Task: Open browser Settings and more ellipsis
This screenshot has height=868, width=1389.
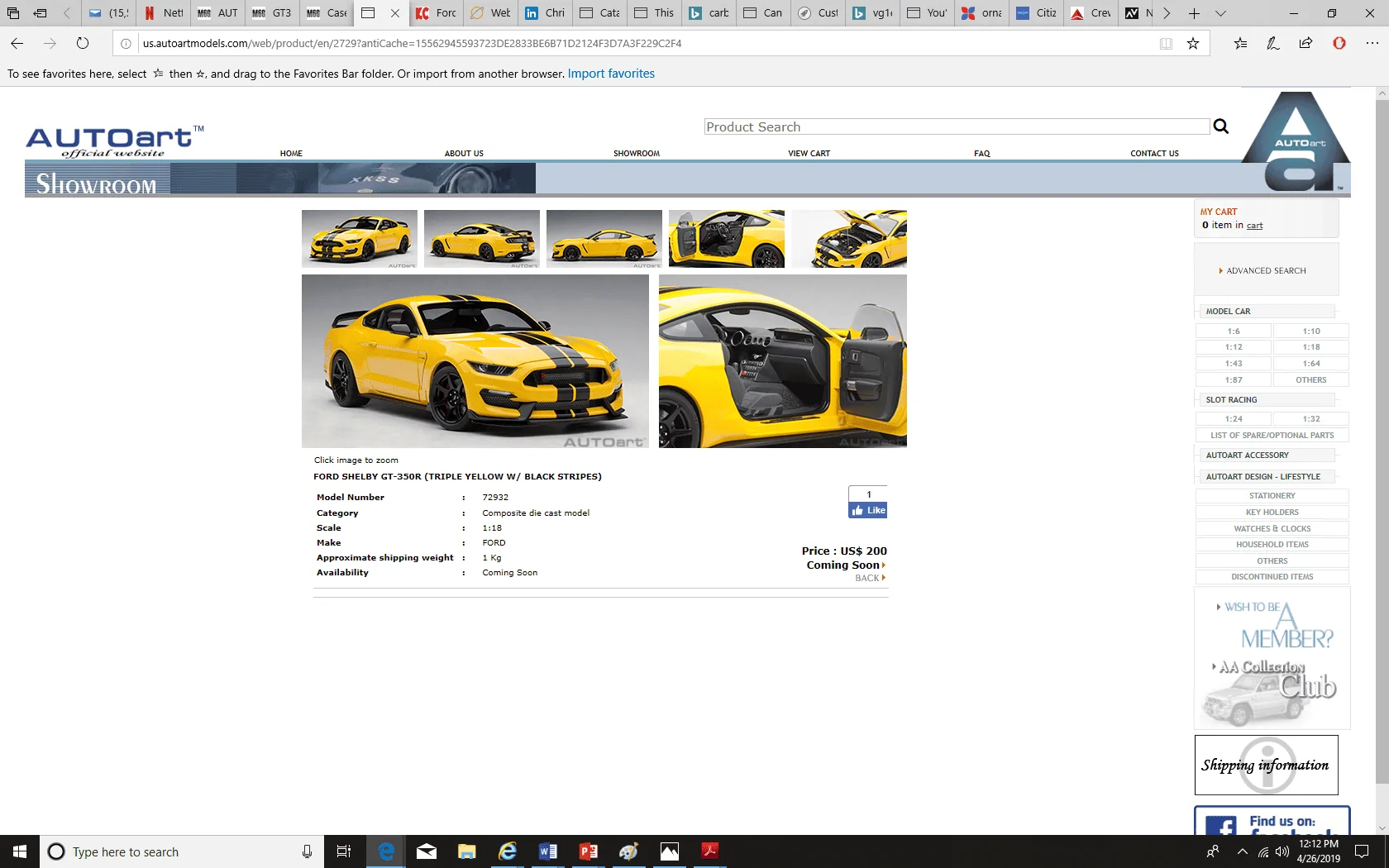Action: click(1372, 44)
